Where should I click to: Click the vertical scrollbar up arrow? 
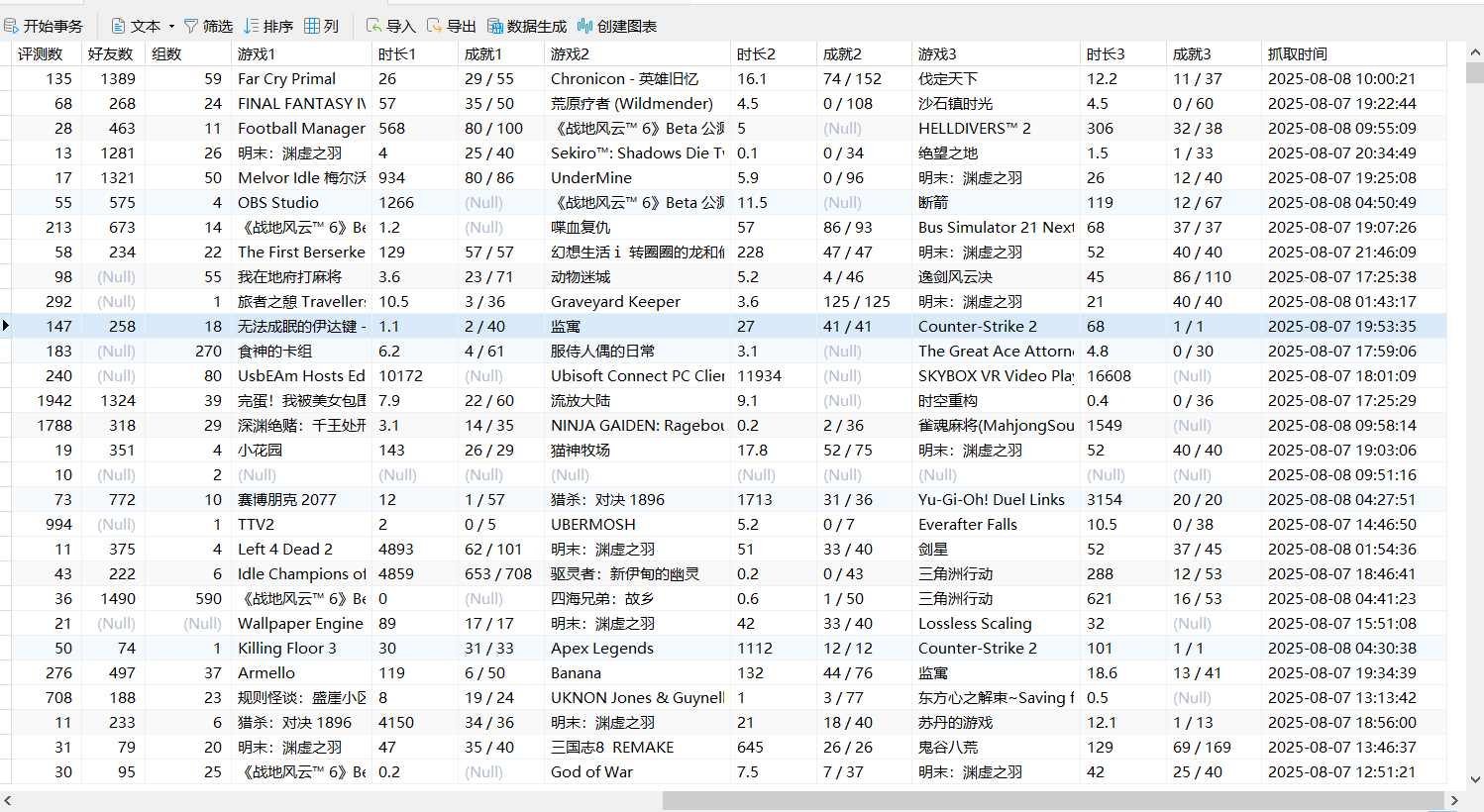pyautogui.click(x=1475, y=51)
